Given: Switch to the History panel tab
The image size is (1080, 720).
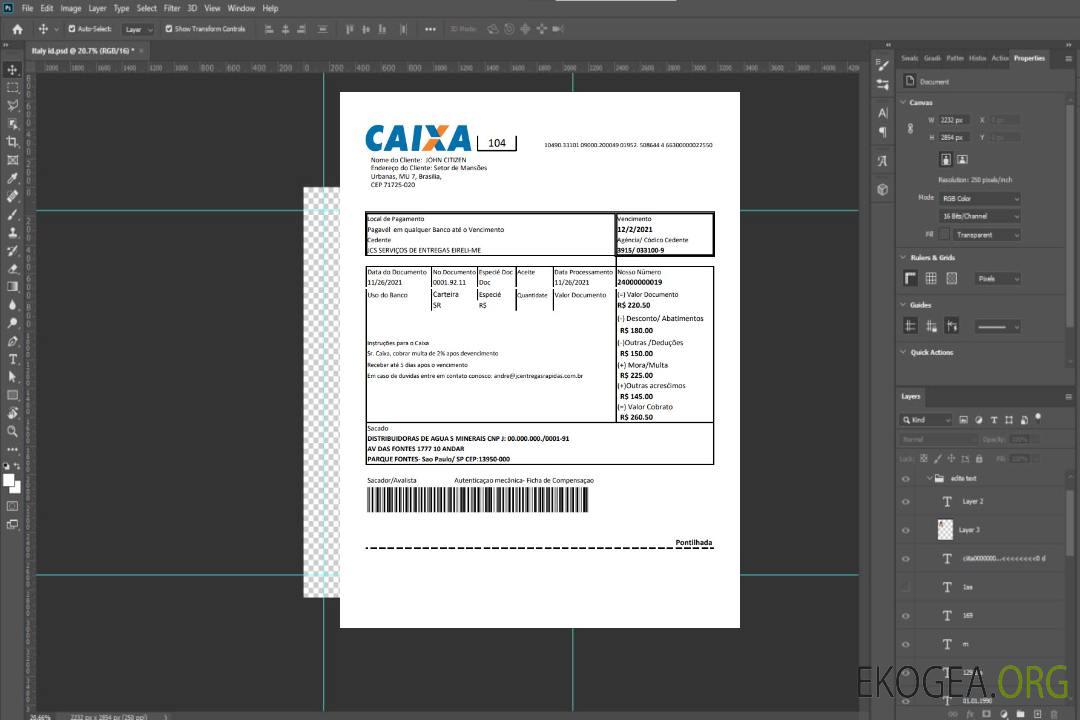Looking at the screenshot, I should click(977, 59).
